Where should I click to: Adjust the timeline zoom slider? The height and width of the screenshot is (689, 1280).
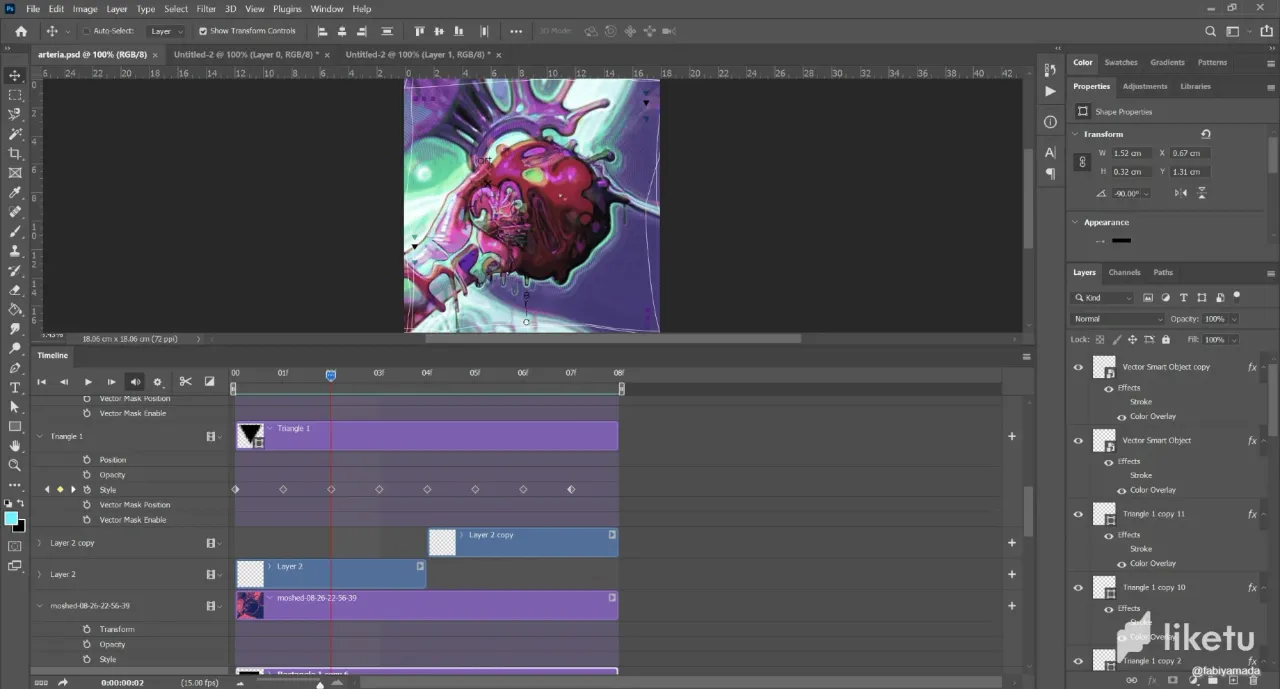tap(320, 684)
